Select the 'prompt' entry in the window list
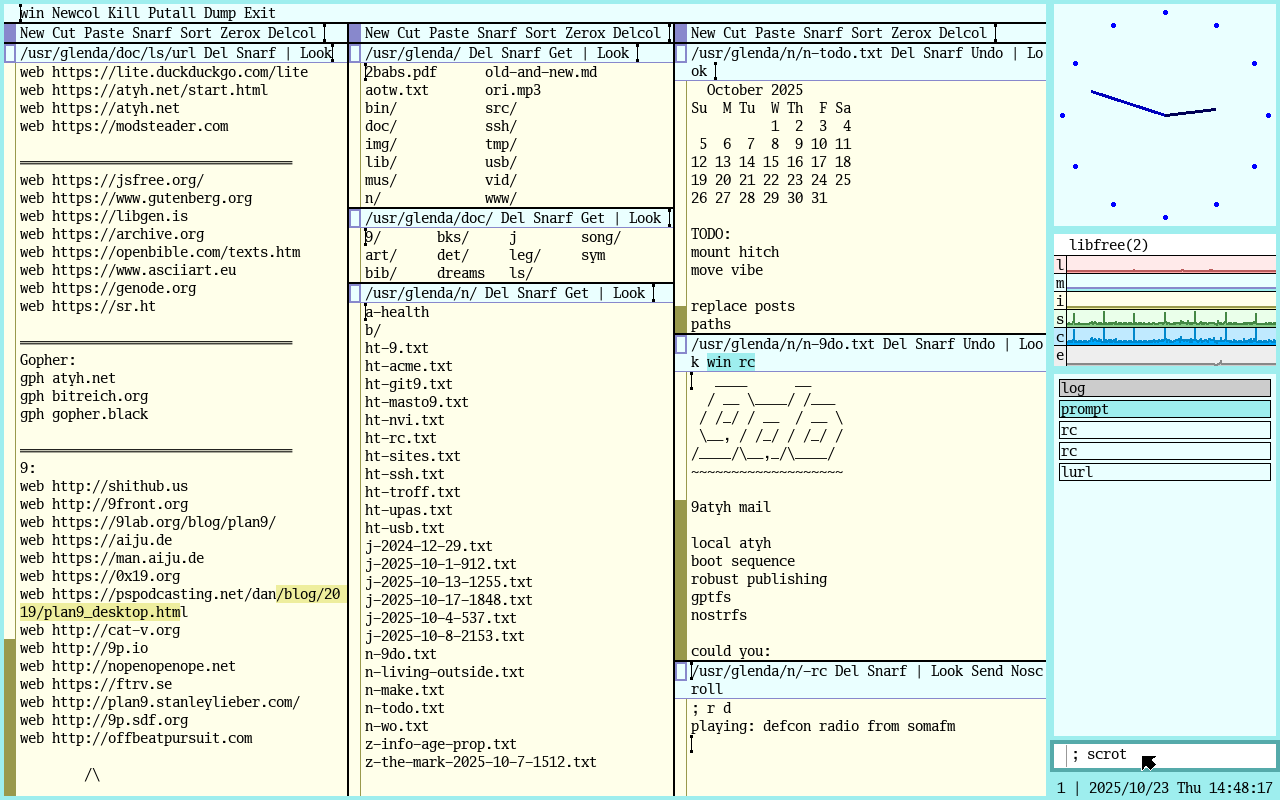Screen dimensions: 1280x800 tap(1164, 409)
